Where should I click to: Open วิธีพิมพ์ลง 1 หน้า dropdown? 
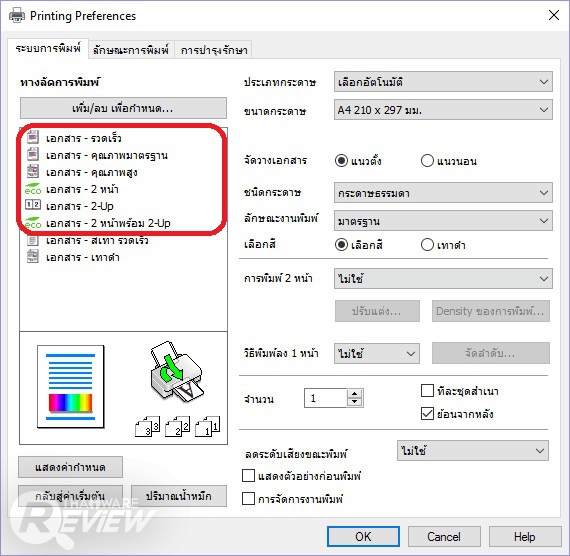(377, 353)
